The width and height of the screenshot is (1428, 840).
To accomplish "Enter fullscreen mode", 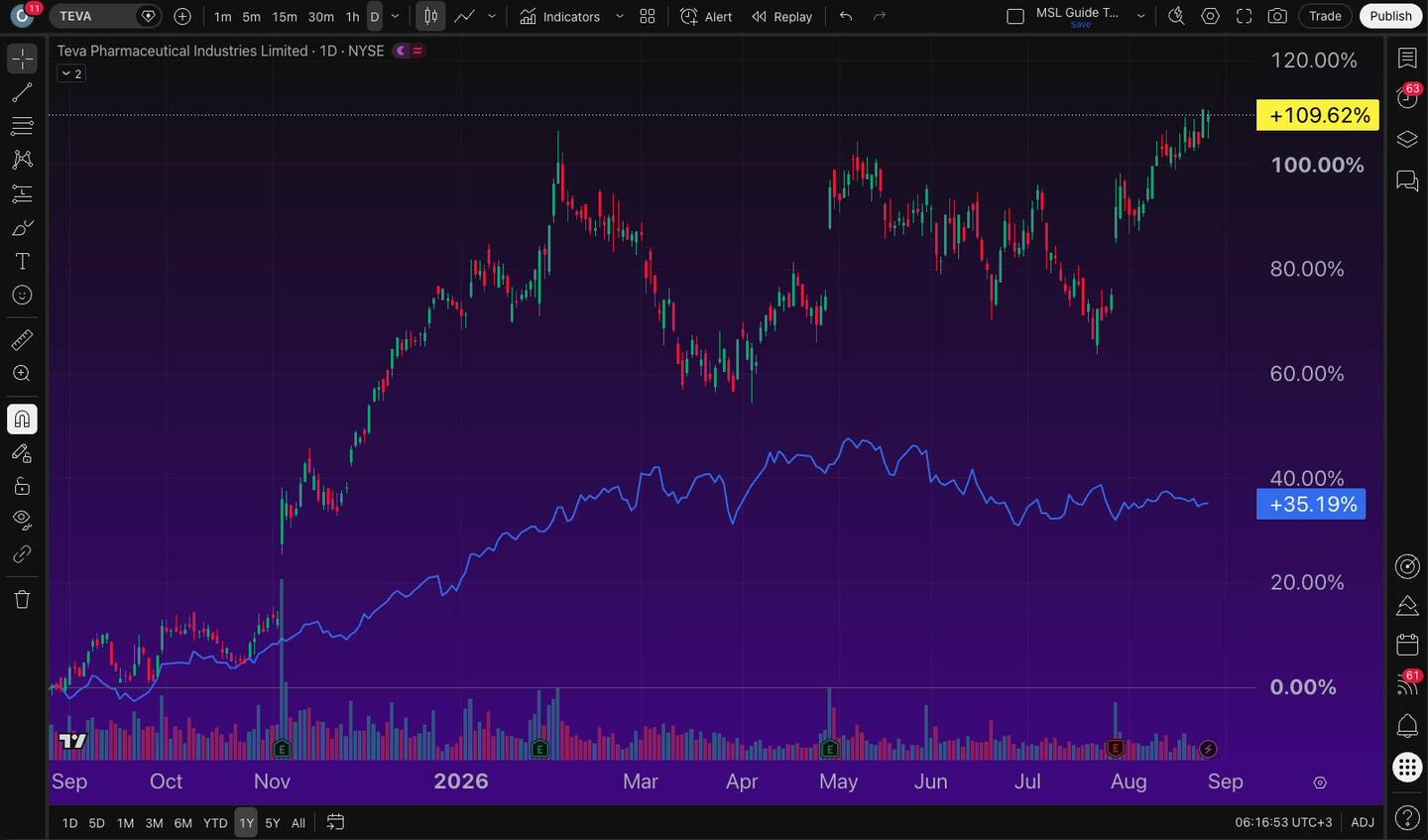I will 1245,16.
